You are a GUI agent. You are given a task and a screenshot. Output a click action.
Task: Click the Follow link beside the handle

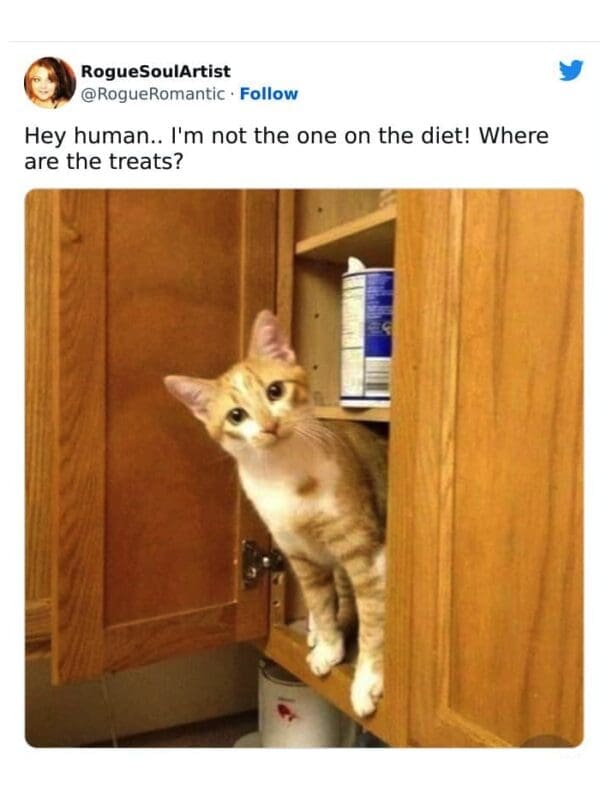click(x=269, y=94)
